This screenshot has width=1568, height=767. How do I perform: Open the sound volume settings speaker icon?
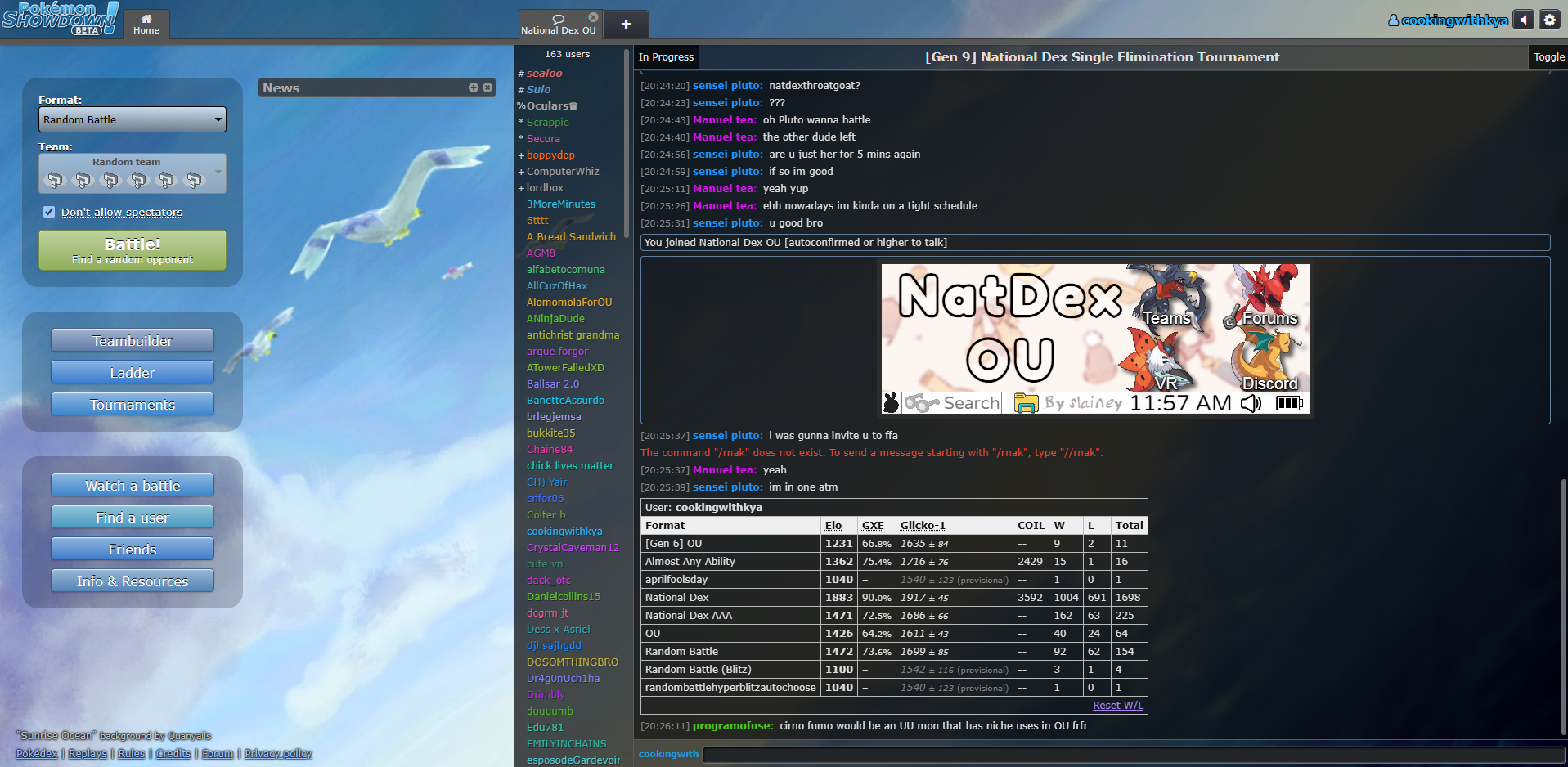1523,20
